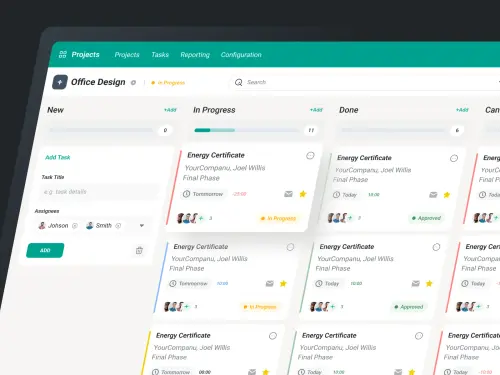Click mail icon on Done Today 18:00 card
Screen dimensions: 500x375
(433, 195)
